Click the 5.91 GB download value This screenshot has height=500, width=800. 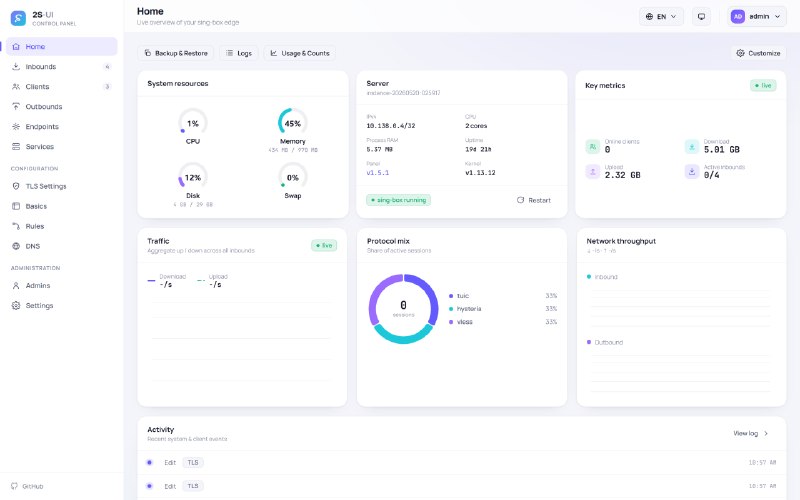721,149
